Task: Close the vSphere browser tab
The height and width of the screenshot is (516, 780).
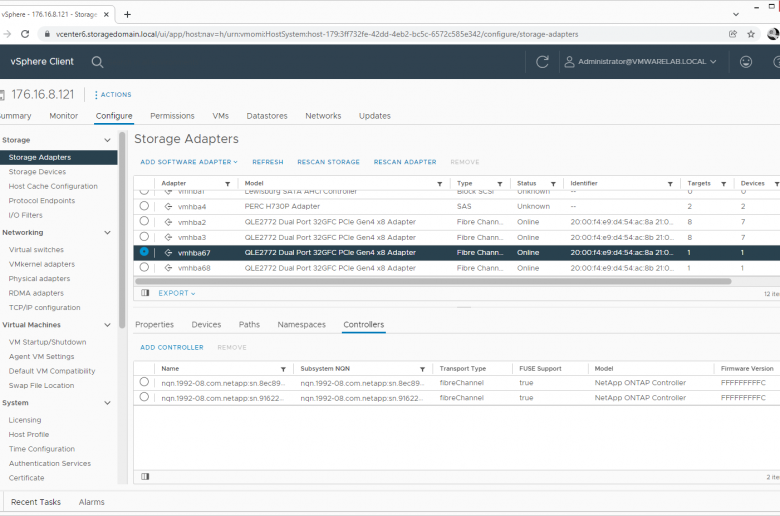Action: (106, 14)
